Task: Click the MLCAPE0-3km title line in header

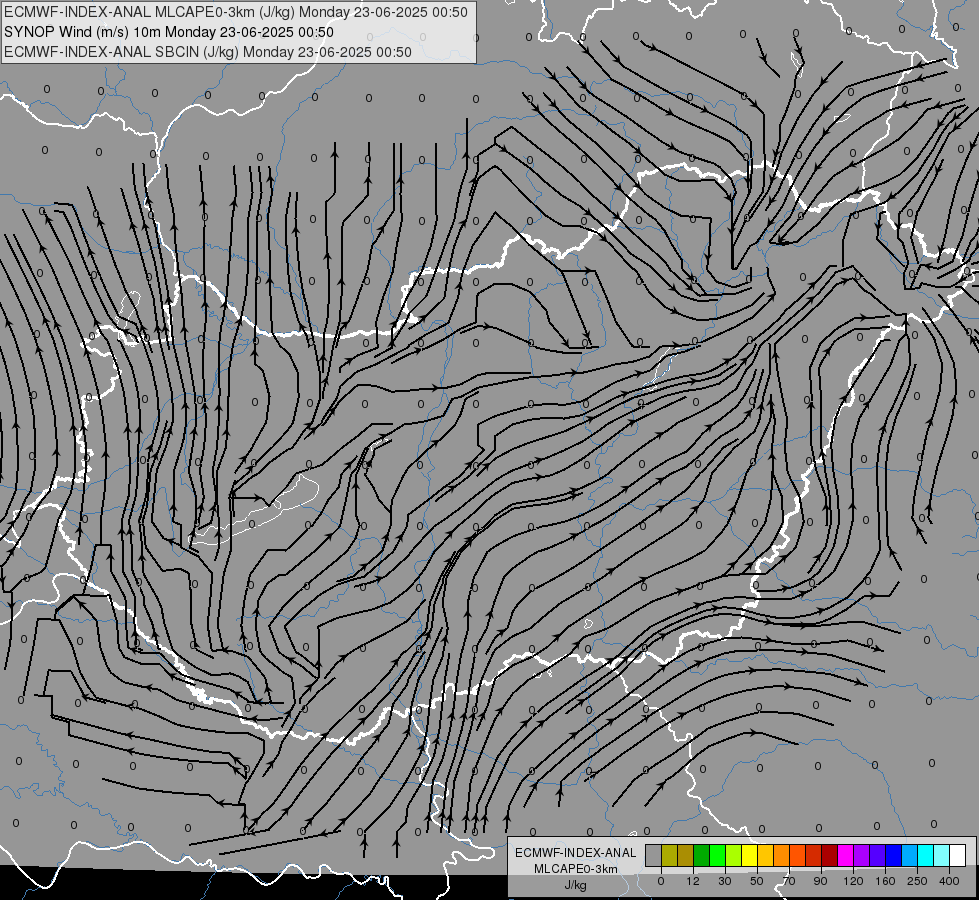Action: 236,12
